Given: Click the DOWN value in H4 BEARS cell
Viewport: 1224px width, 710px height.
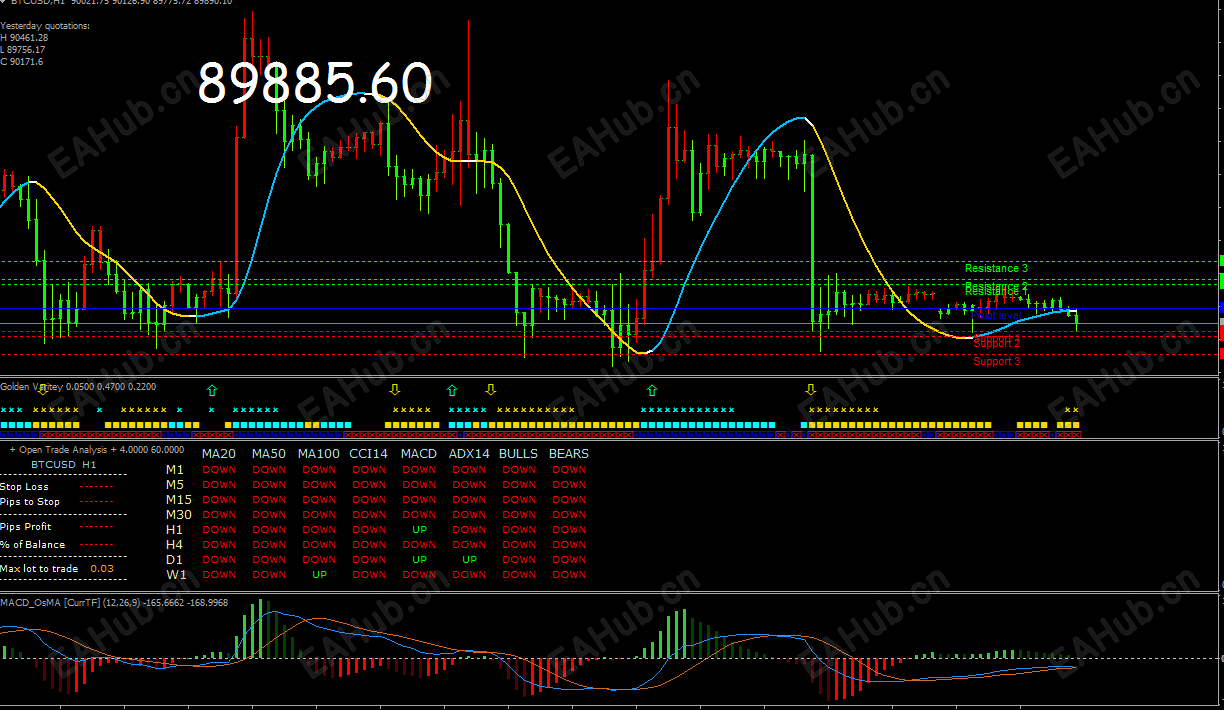Looking at the screenshot, I should tap(569, 545).
